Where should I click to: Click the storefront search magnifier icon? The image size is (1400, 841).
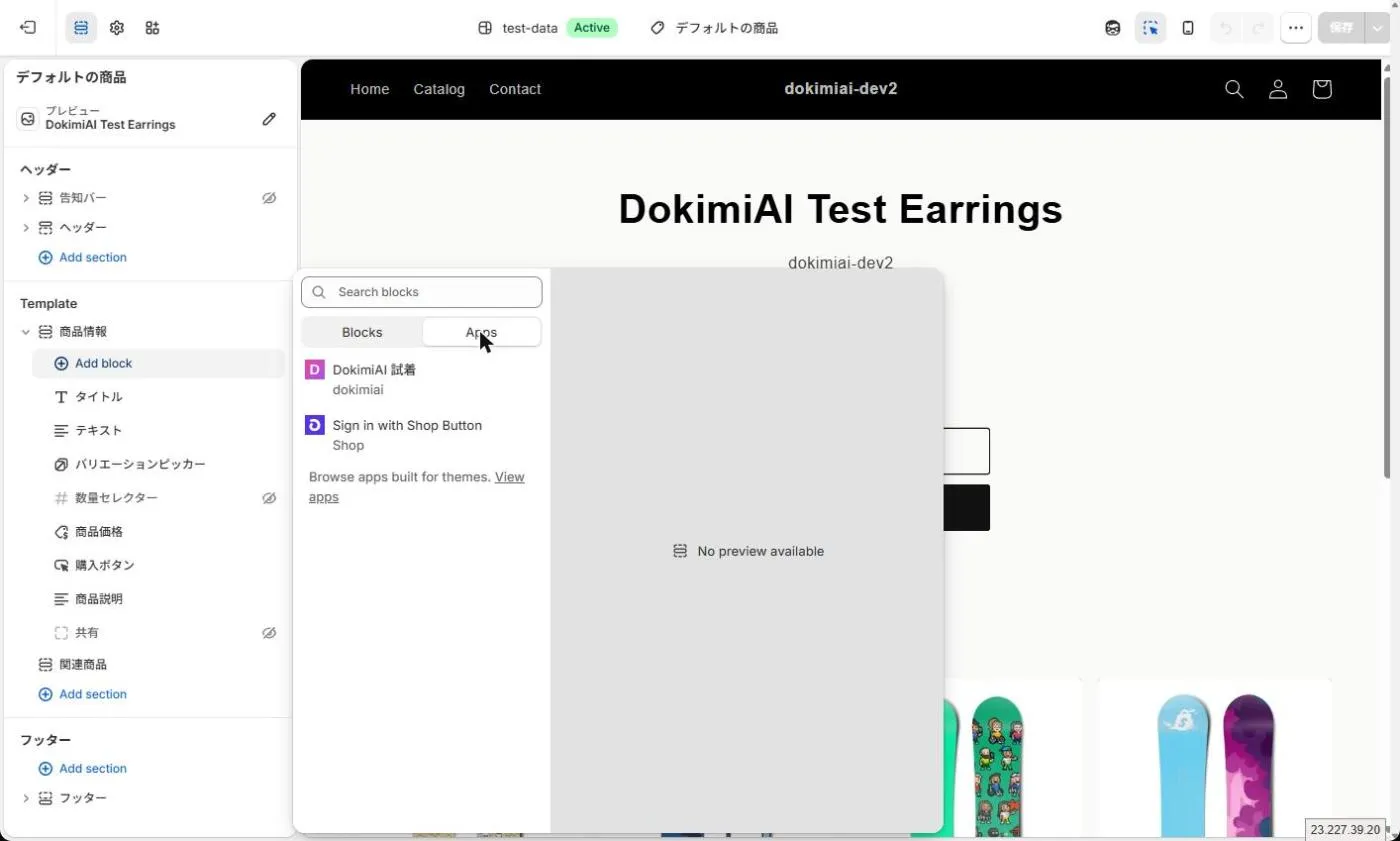point(1234,89)
